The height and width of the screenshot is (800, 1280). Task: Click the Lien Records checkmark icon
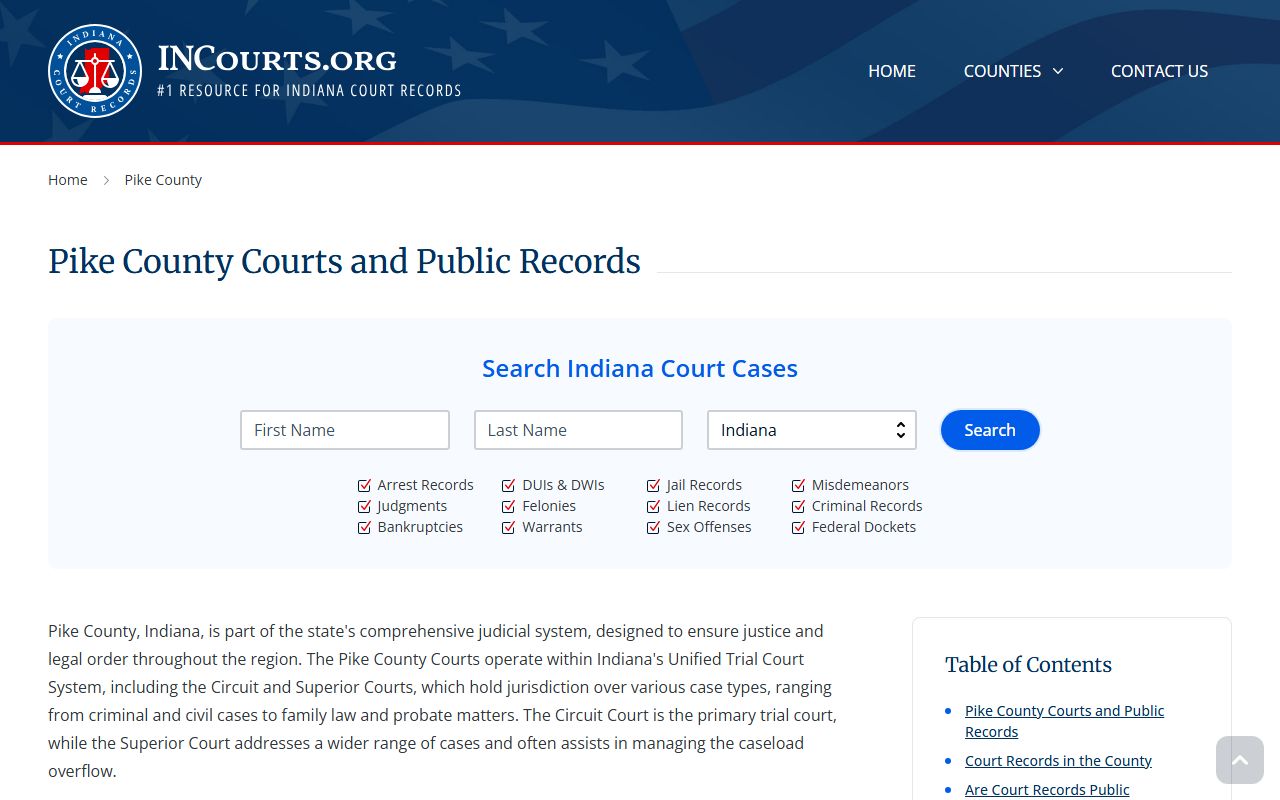pos(654,506)
